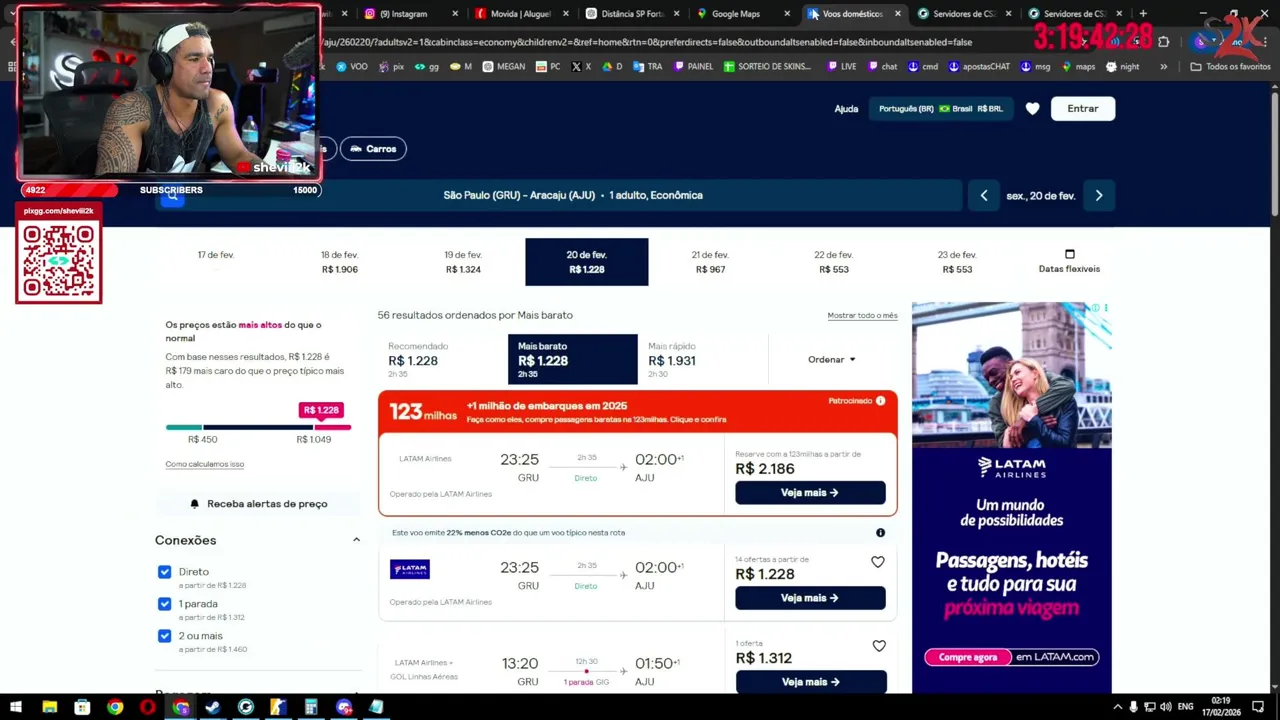Click the LATAM Airlines logo on direct flight
The width and height of the screenshot is (1280, 720).
point(410,569)
